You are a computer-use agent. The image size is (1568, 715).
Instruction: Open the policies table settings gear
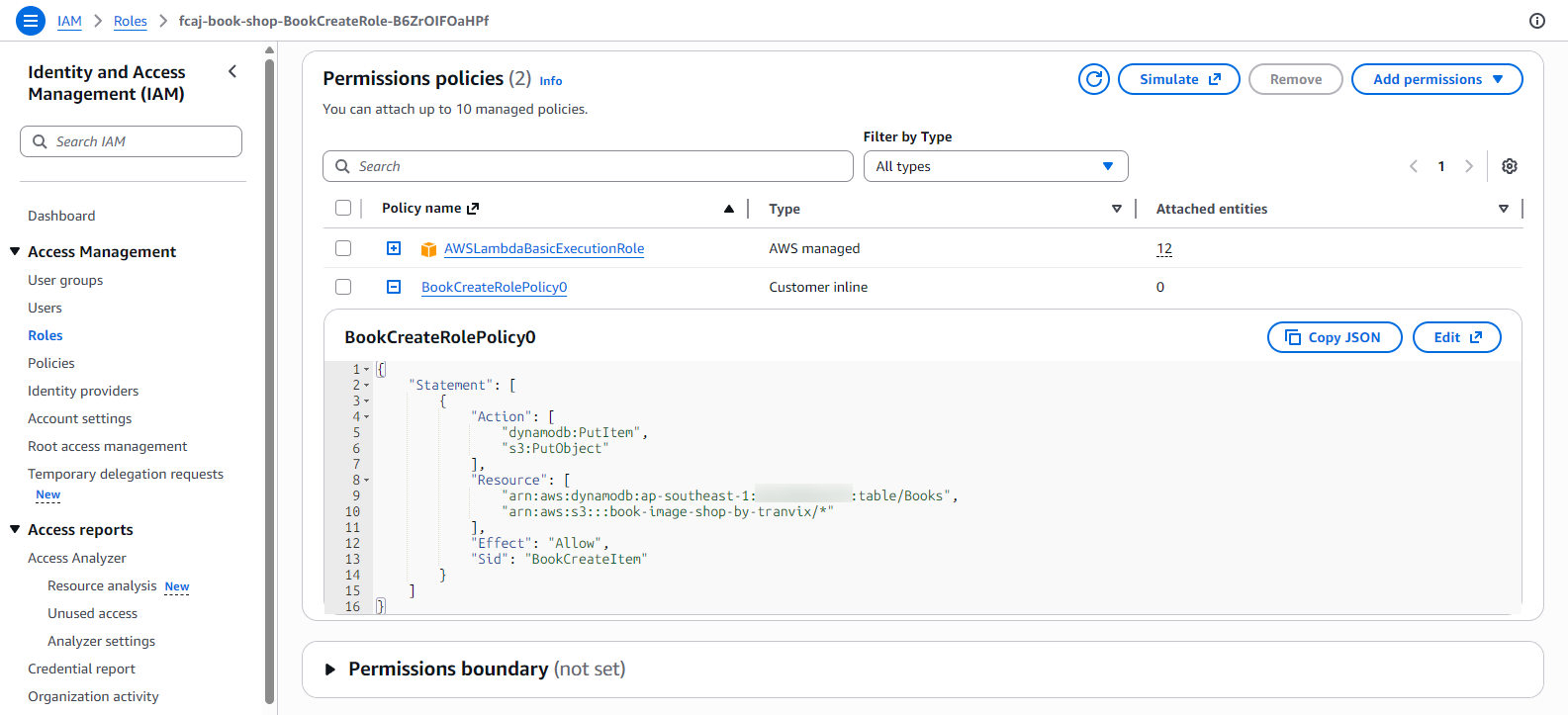(1509, 166)
